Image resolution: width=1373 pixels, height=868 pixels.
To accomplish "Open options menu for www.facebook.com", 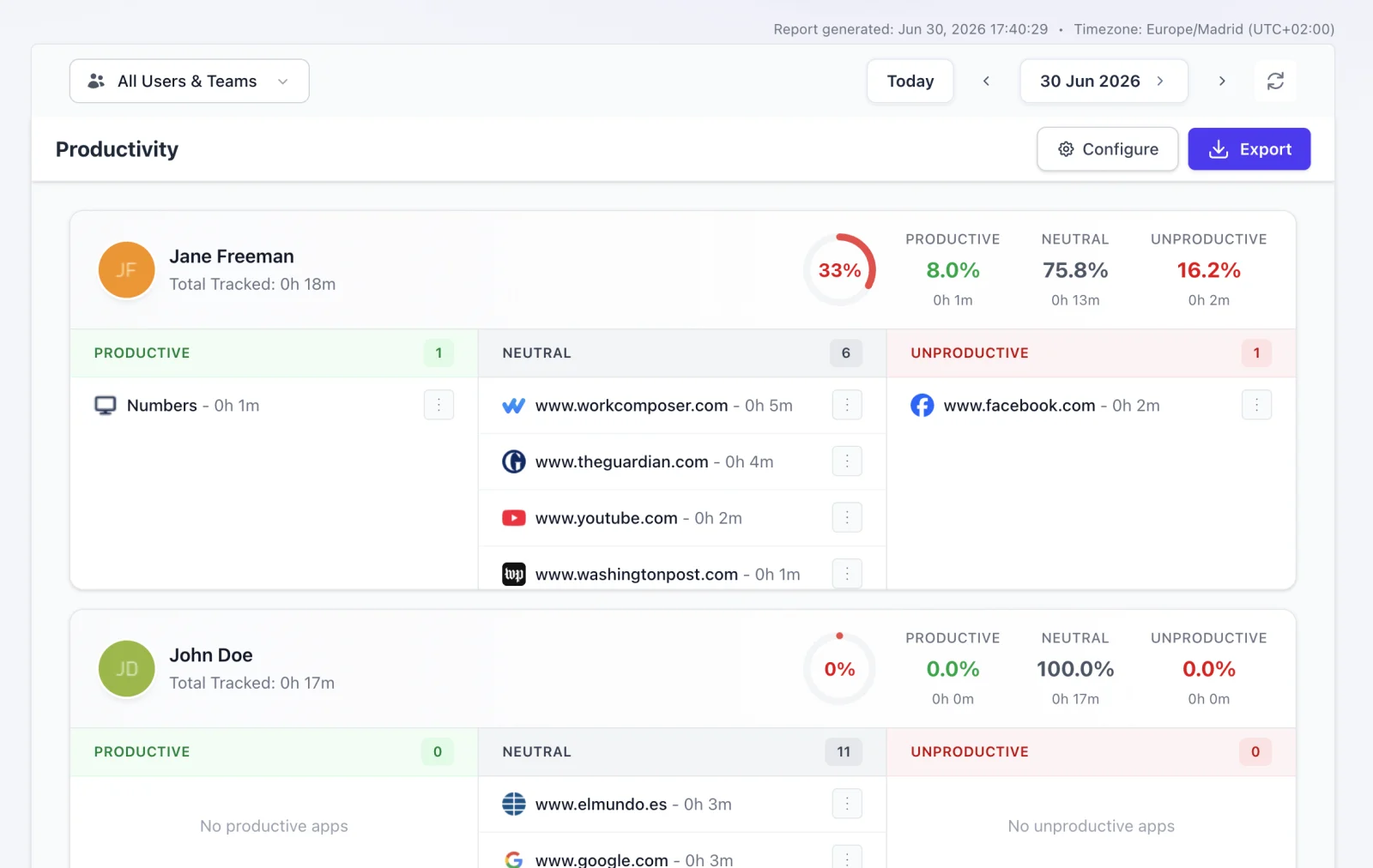I will coord(1256,405).
